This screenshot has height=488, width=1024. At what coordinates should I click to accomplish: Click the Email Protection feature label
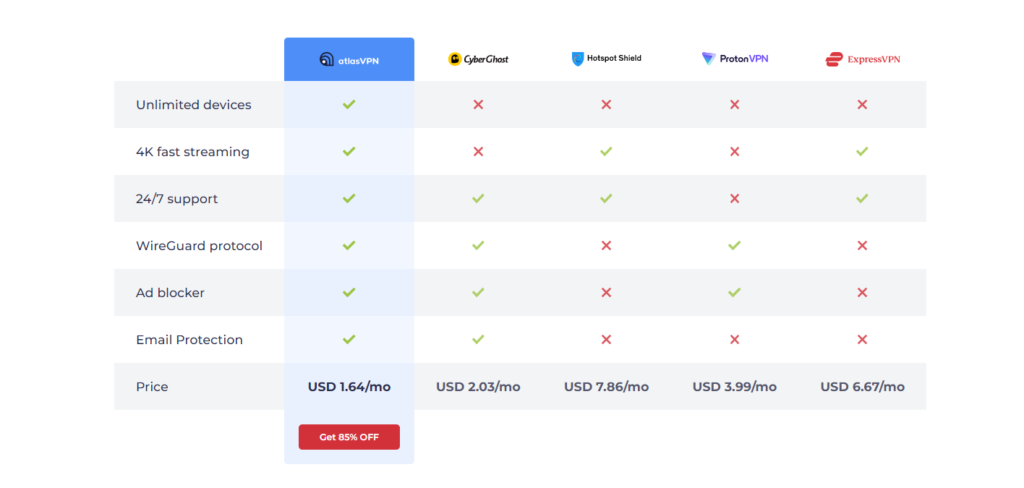(x=189, y=340)
